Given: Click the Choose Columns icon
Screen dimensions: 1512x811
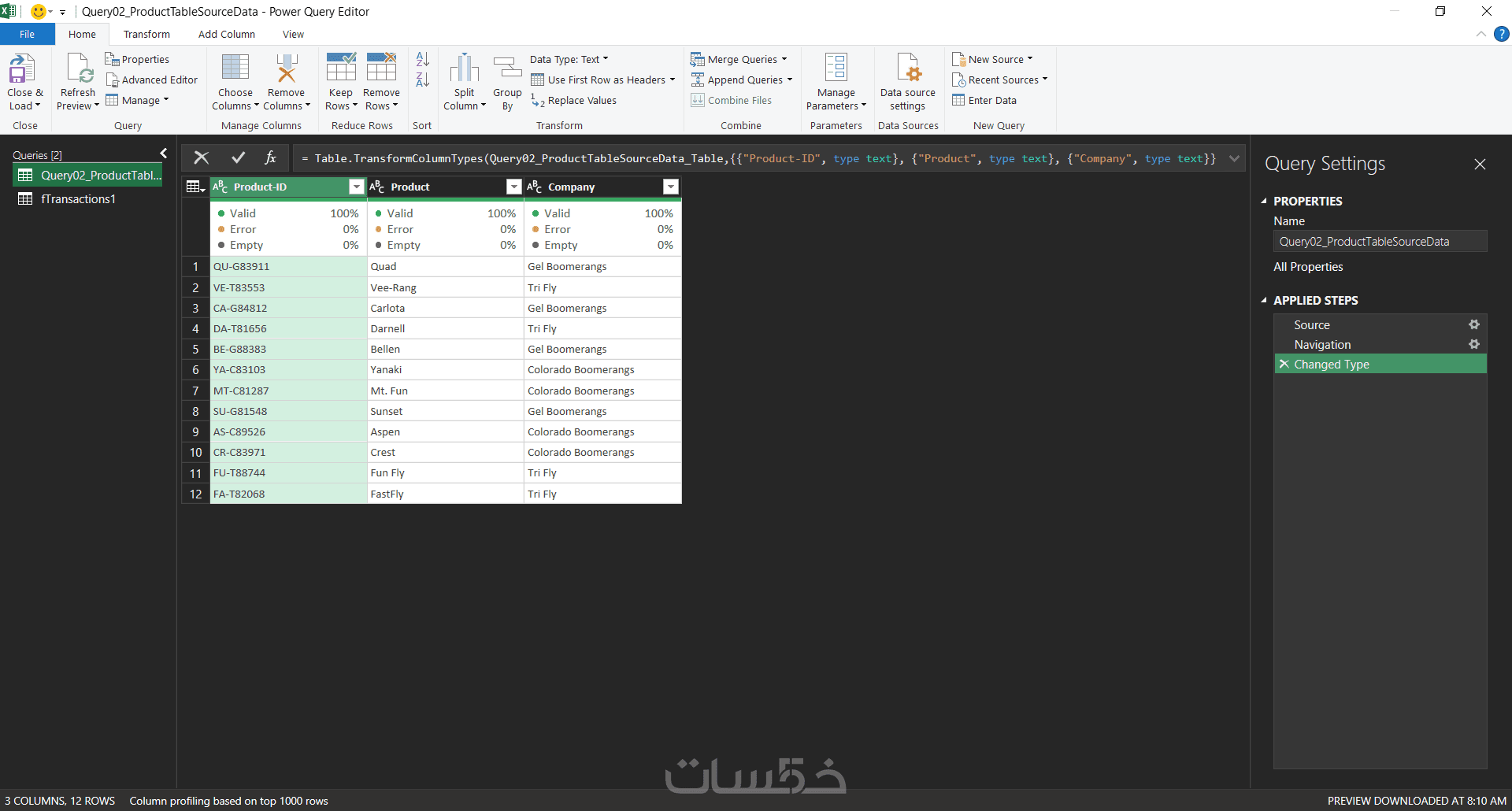Looking at the screenshot, I should 235,68.
